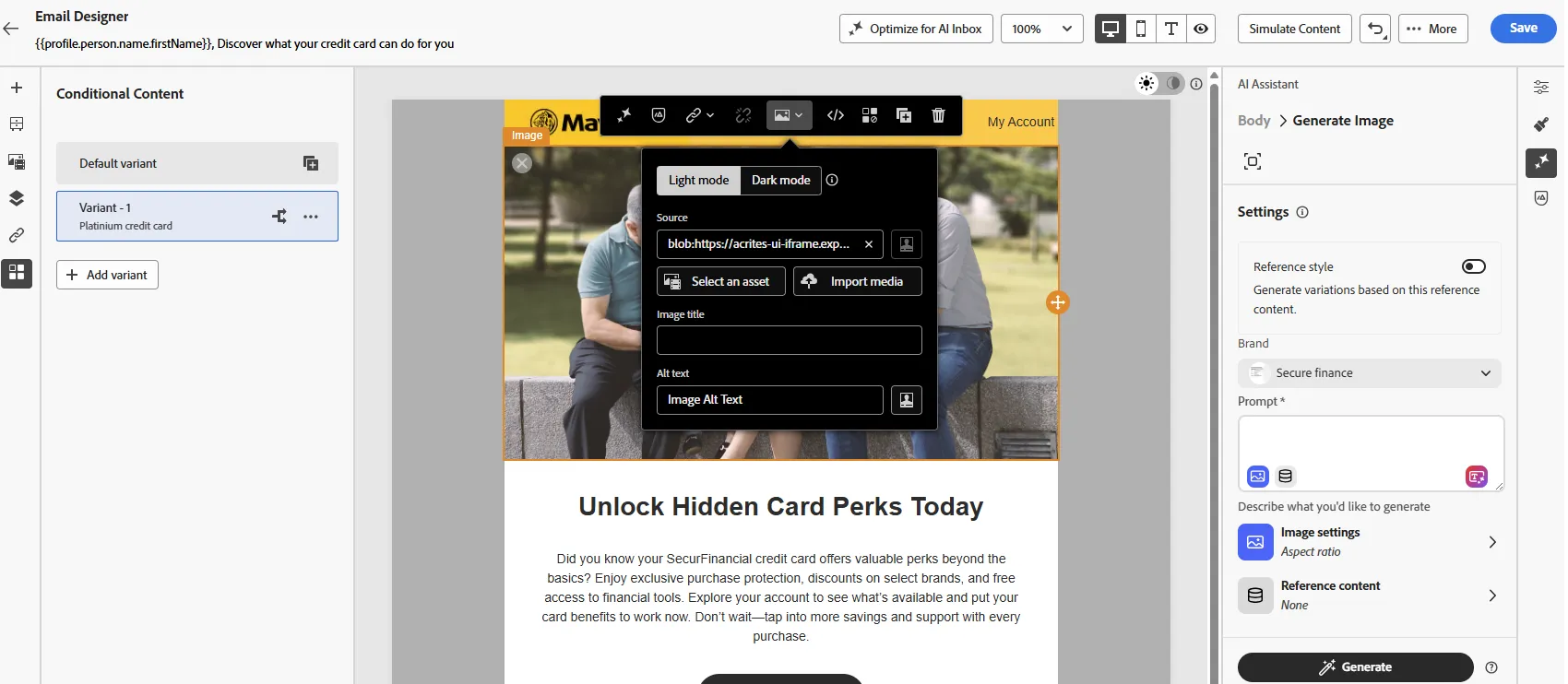This screenshot has height=684, width=1568.
Task: Open Variant - 1 options ellipsis
Action: tap(311, 217)
